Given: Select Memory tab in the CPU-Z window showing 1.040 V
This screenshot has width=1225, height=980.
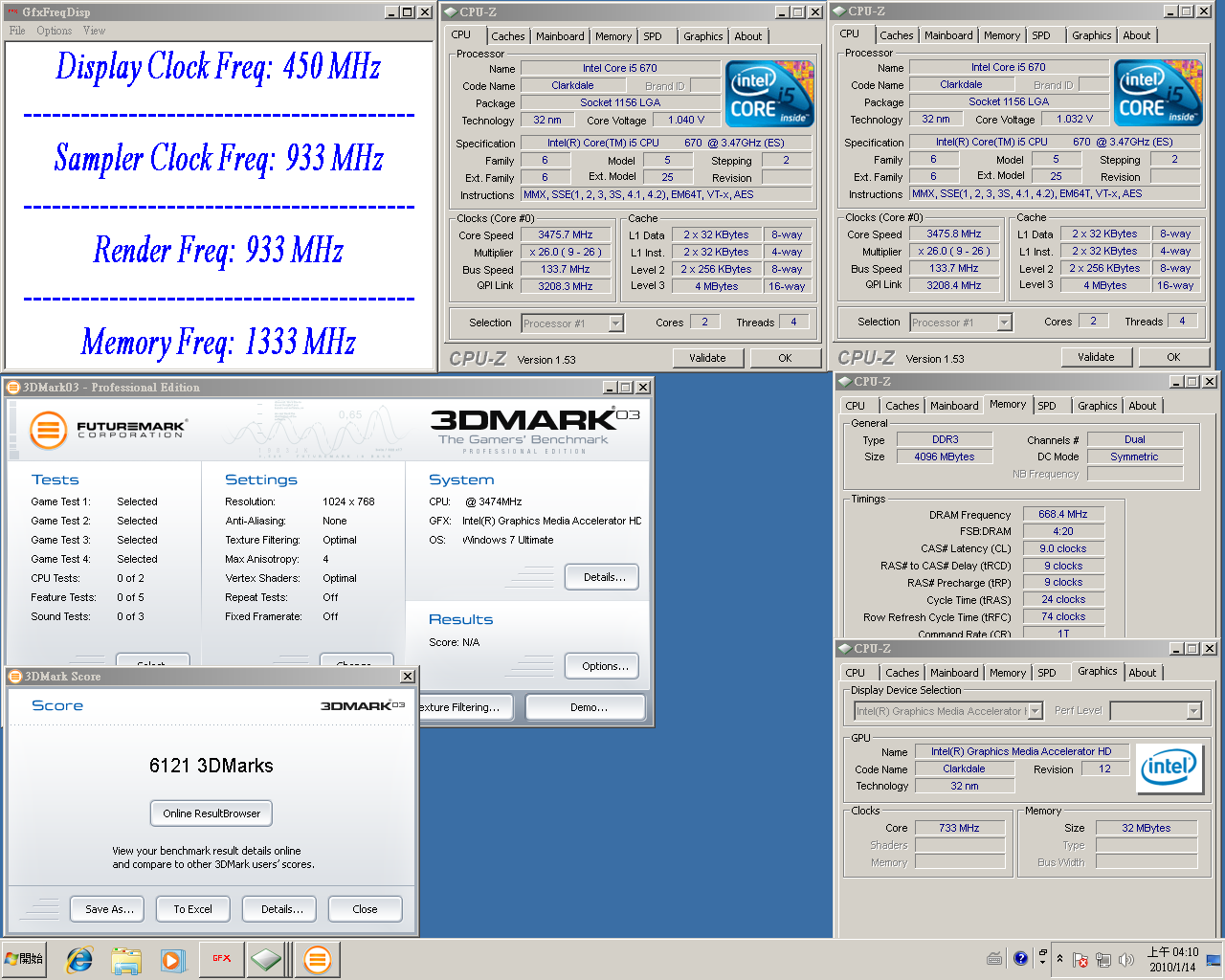Looking at the screenshot, I should (x=613, y=36).
